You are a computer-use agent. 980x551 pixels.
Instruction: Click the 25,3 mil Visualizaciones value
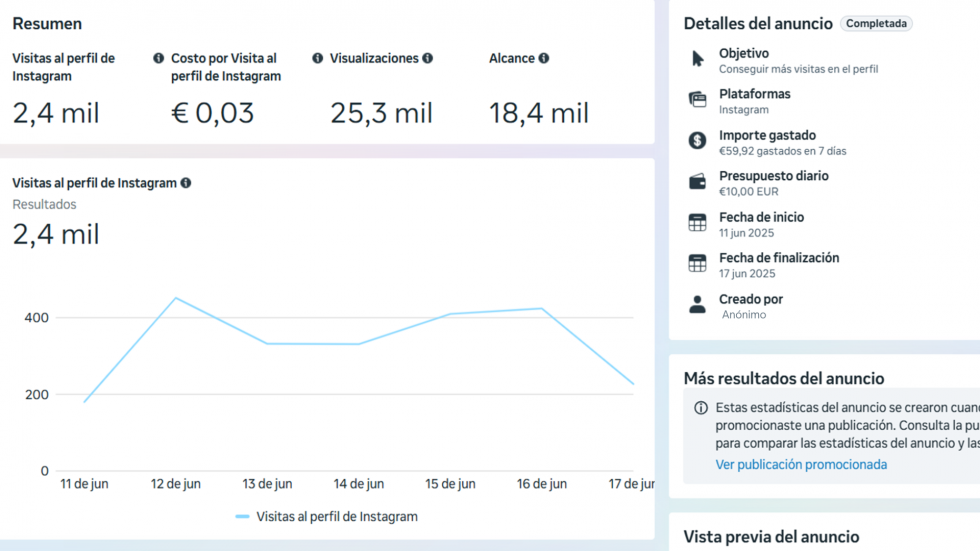click(381, 113)
